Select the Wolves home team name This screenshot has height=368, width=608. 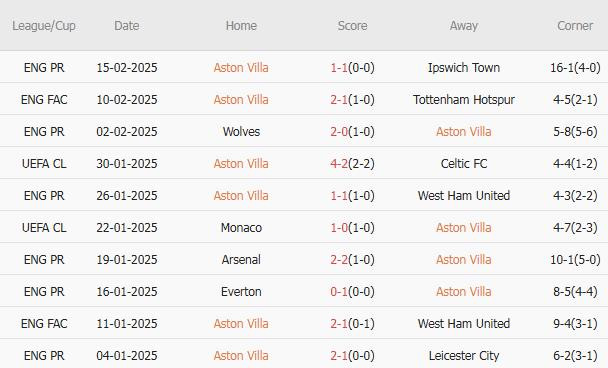point(241,132)
